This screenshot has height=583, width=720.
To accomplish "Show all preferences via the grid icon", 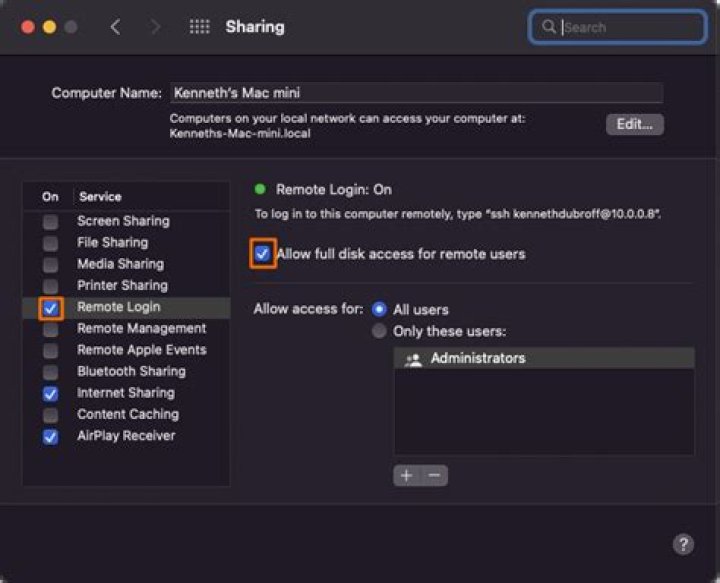I will click(x=200, y=27).
